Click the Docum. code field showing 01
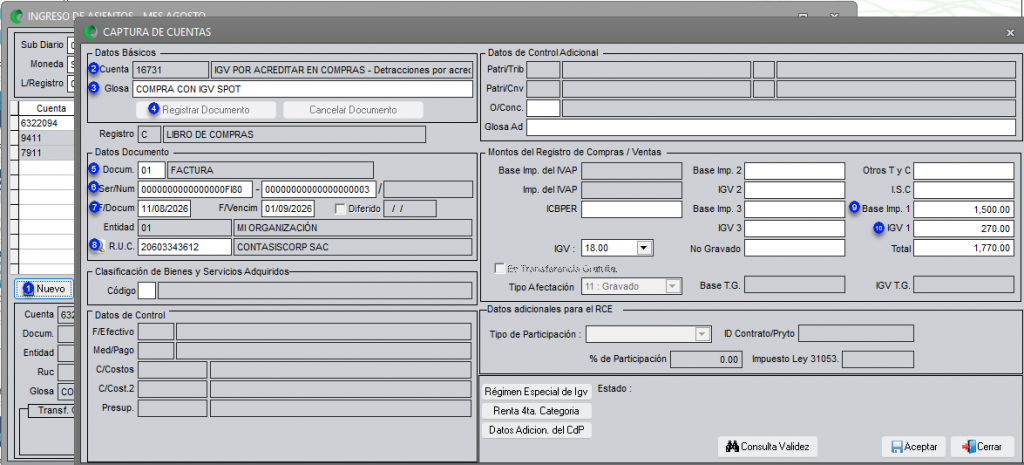Viewport: 1024px width, 465px height. click(152, 170)
